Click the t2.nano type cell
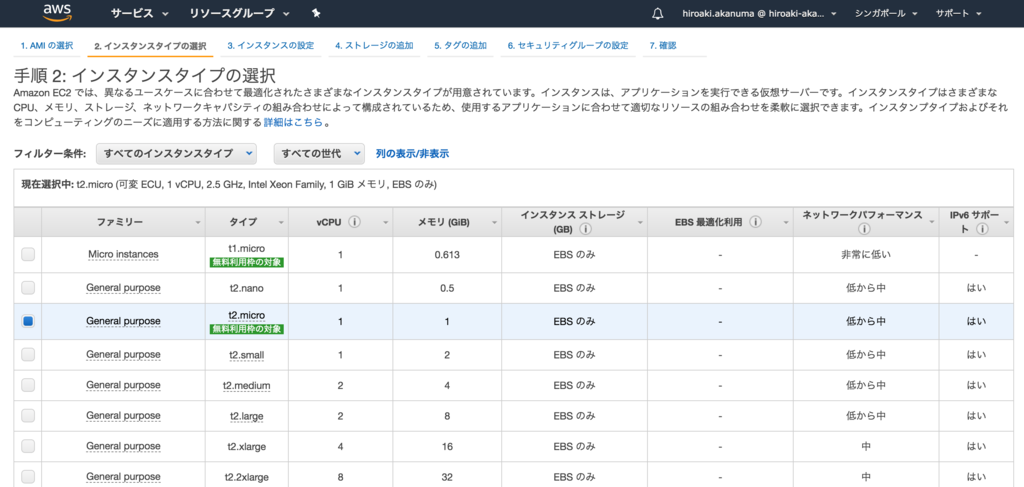 [x=247, y=288]
